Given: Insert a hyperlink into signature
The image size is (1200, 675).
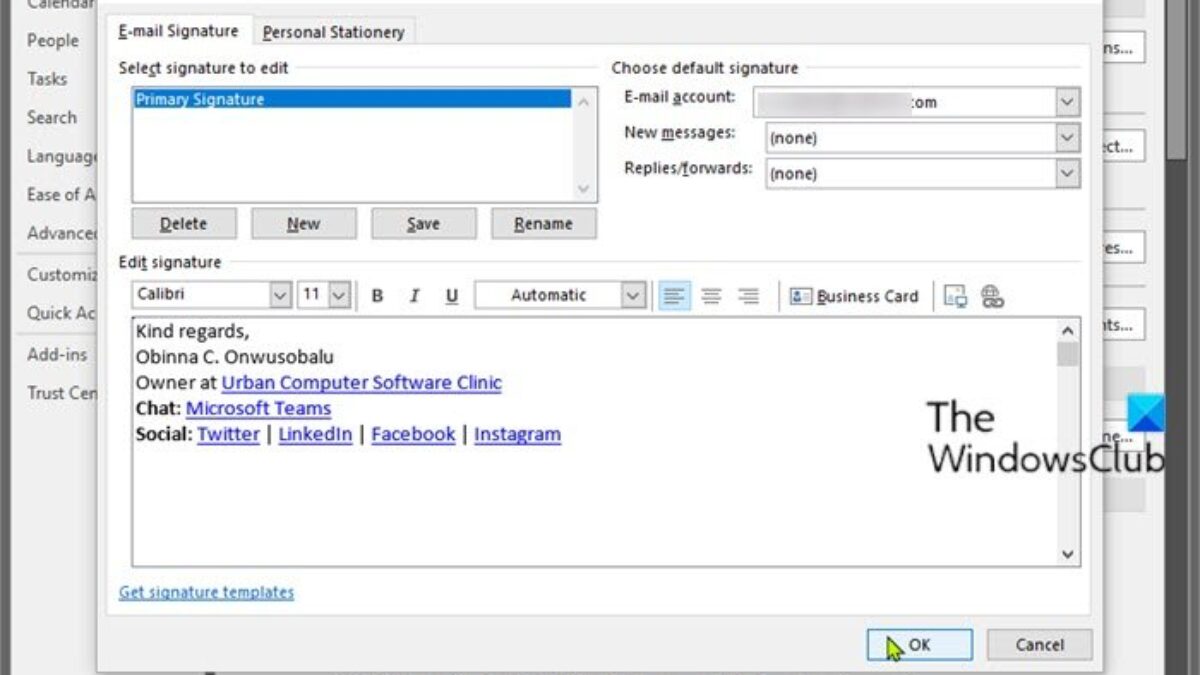Looking at the screenshot, I should [x=992, y=296].
